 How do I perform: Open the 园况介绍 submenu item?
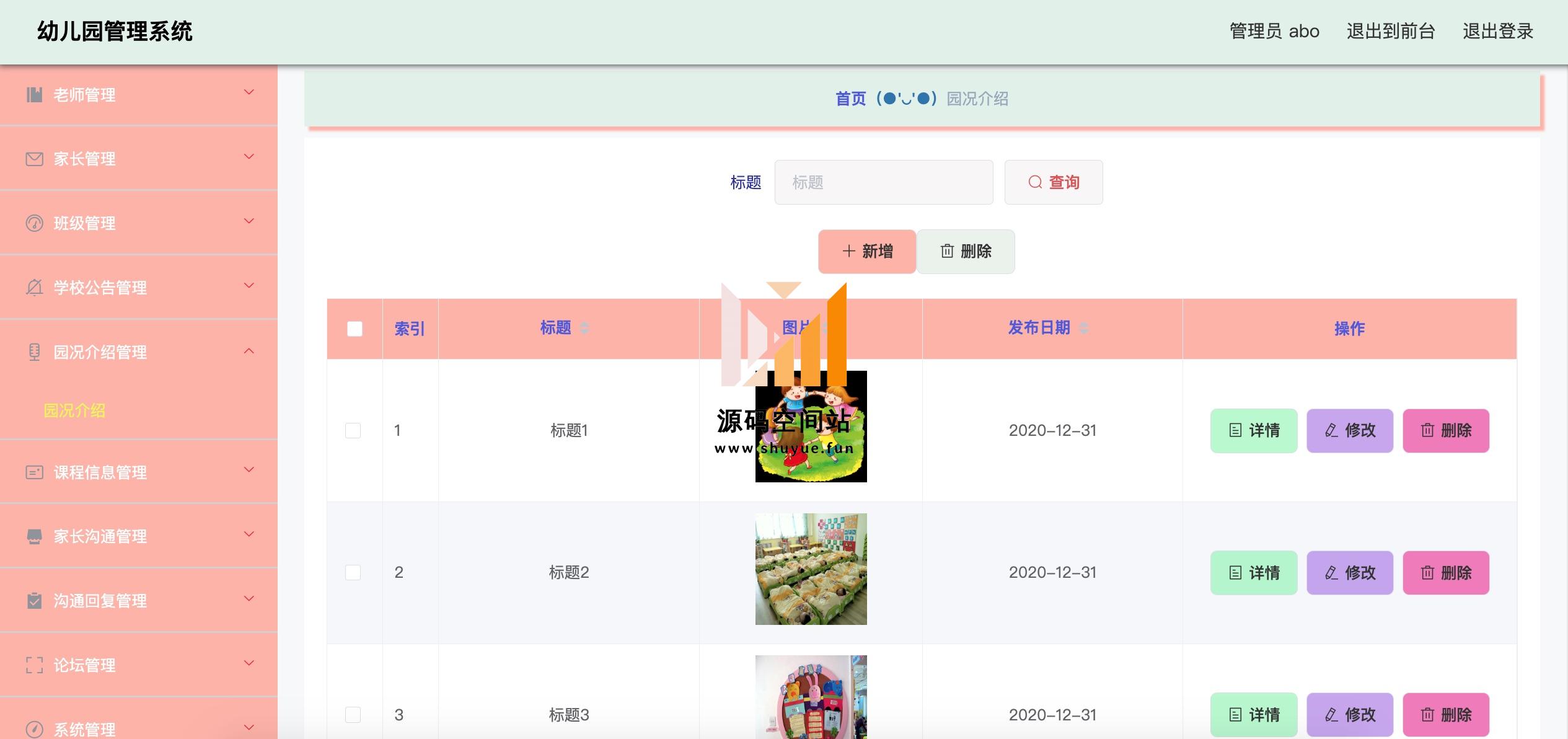[x=74, y=410]
